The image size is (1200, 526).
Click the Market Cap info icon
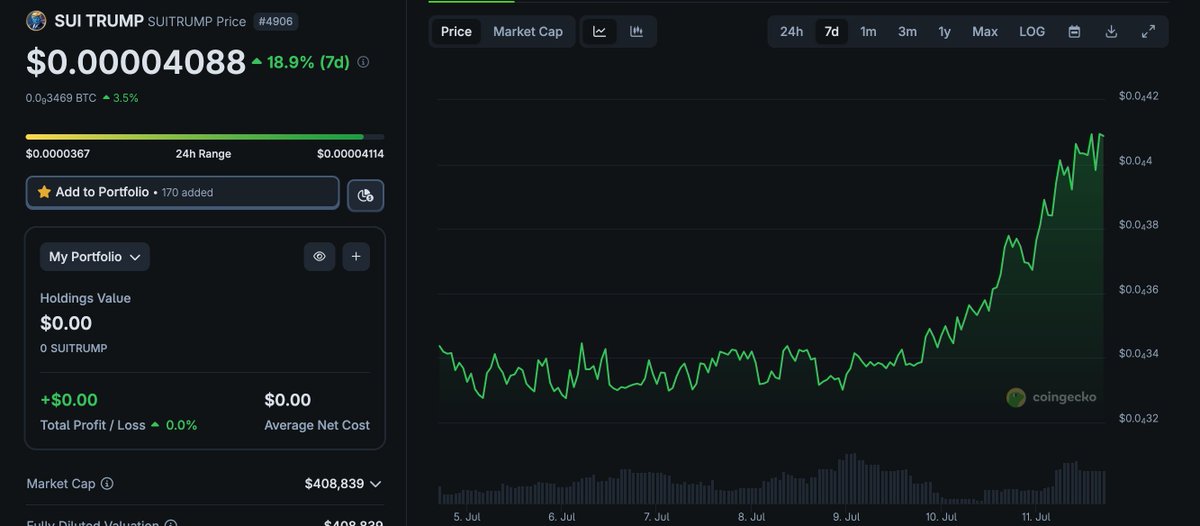pos(107,484)
